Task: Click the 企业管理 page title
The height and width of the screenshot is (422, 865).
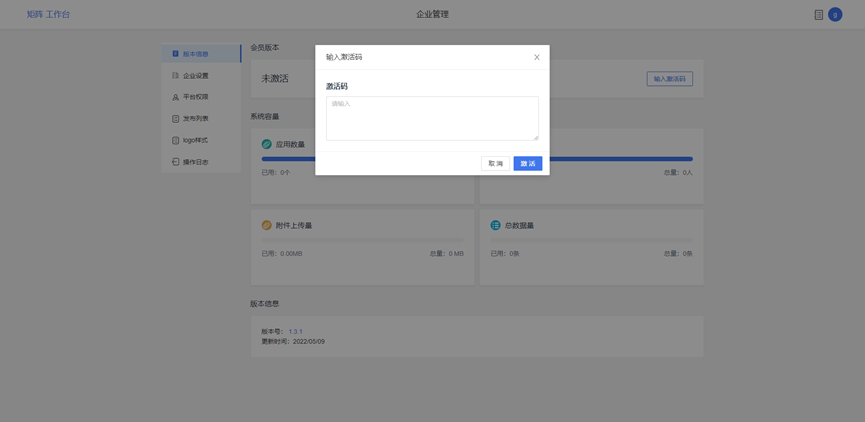Action: pos(432,14)
